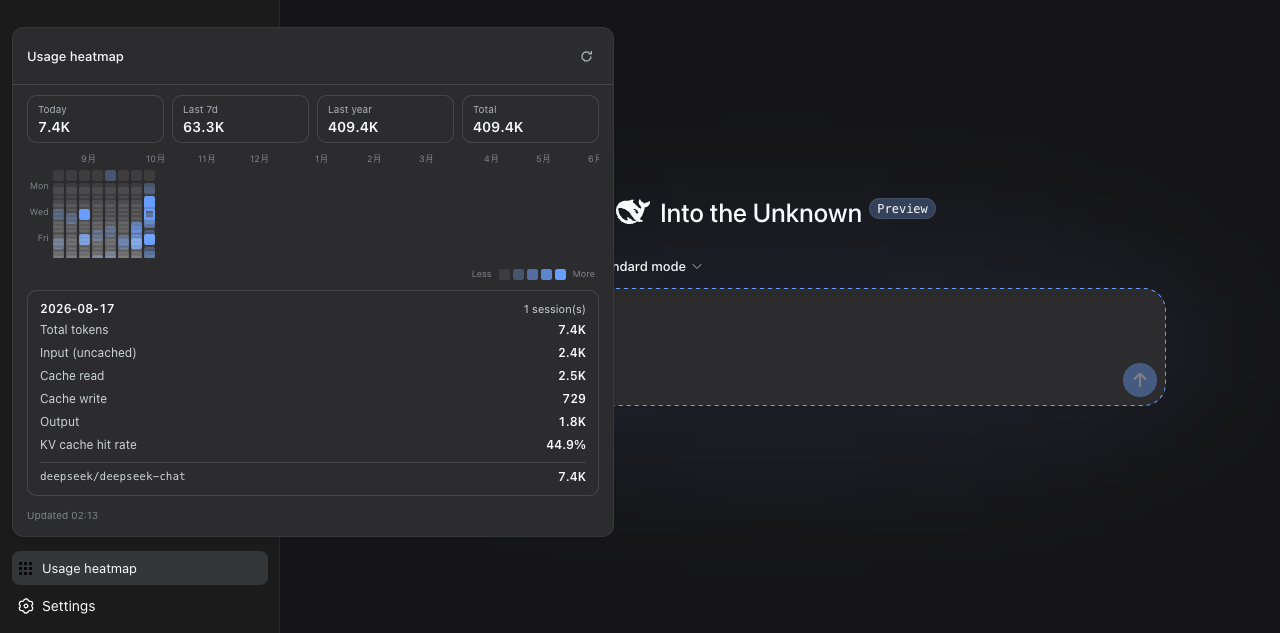Click the 5月 month label
The image size is (1280, 633).
coord(543,159)
